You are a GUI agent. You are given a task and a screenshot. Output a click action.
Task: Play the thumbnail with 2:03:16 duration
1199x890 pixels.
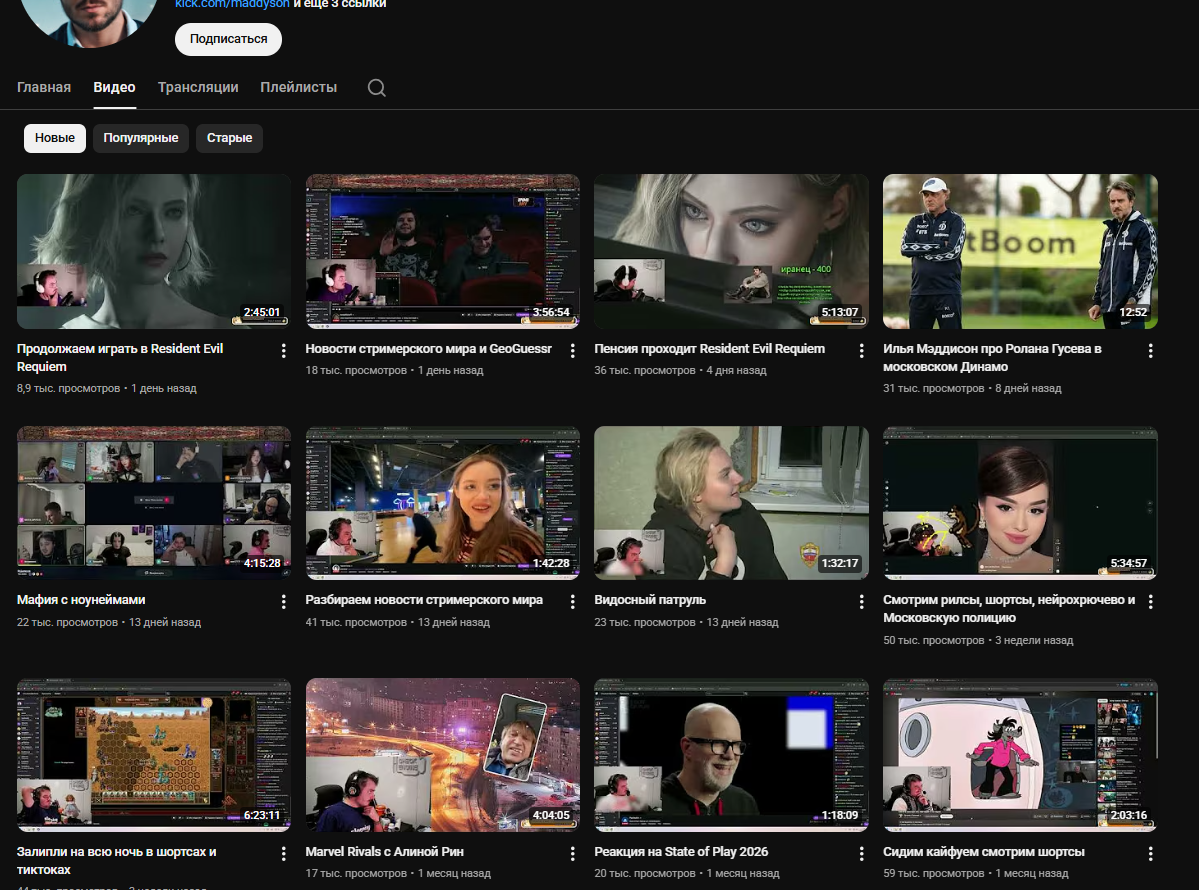point(1020,755)
